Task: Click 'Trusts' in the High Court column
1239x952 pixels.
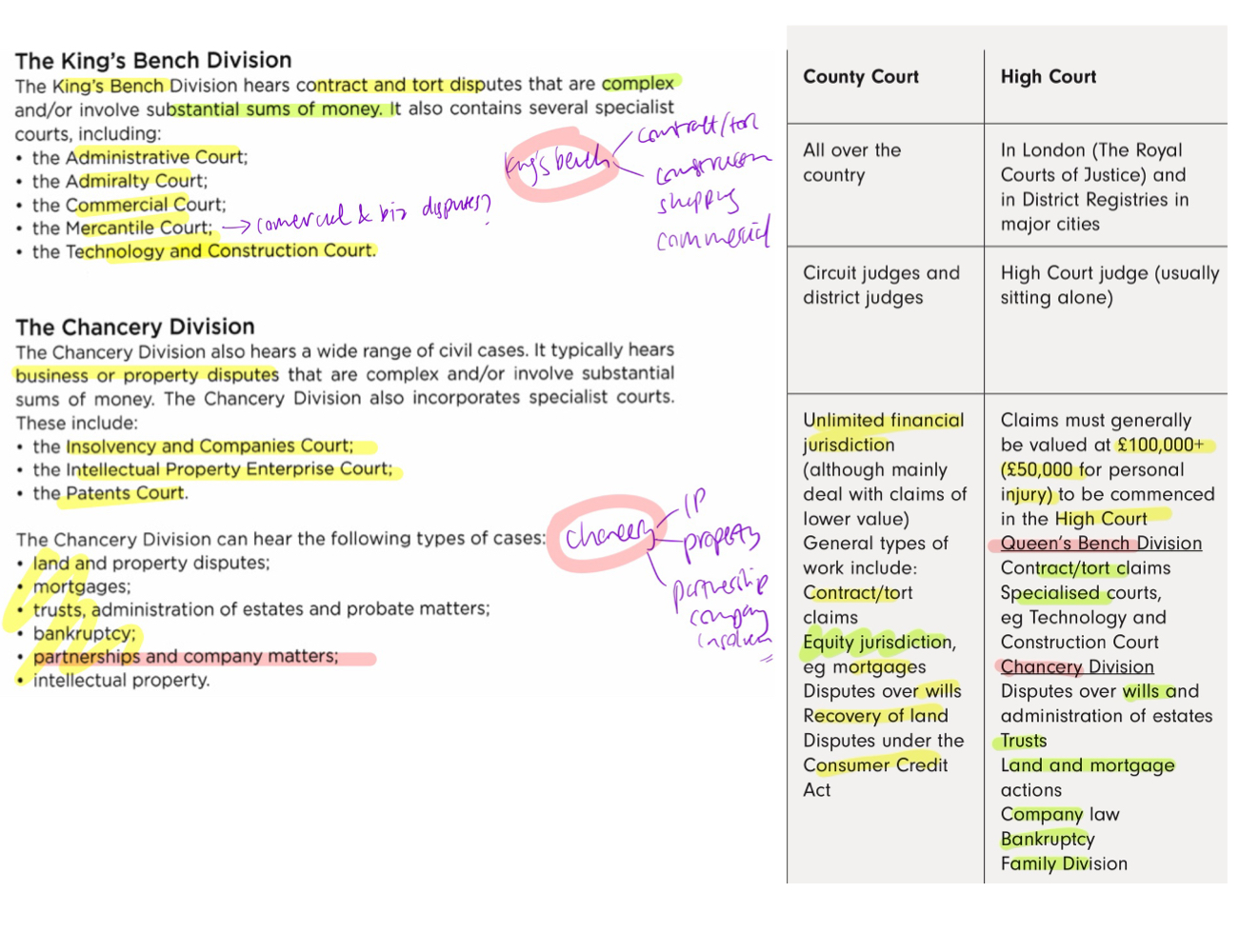Action: [1024, 741]
